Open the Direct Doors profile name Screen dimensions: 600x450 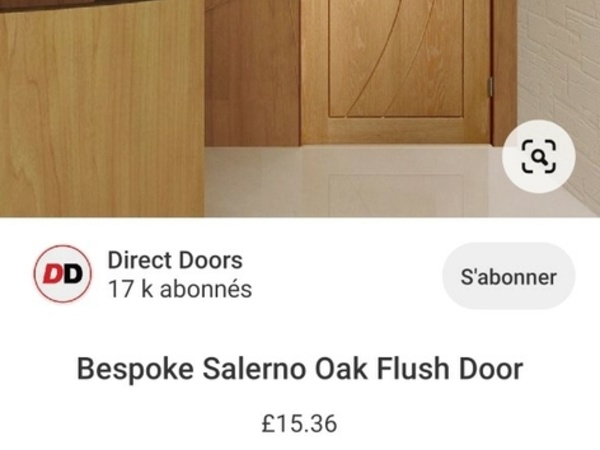(175, 260)
